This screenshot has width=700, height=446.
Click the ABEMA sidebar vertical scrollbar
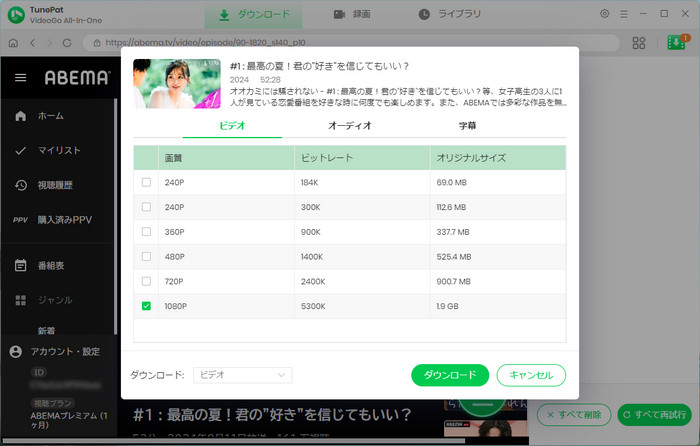[115, 217]
